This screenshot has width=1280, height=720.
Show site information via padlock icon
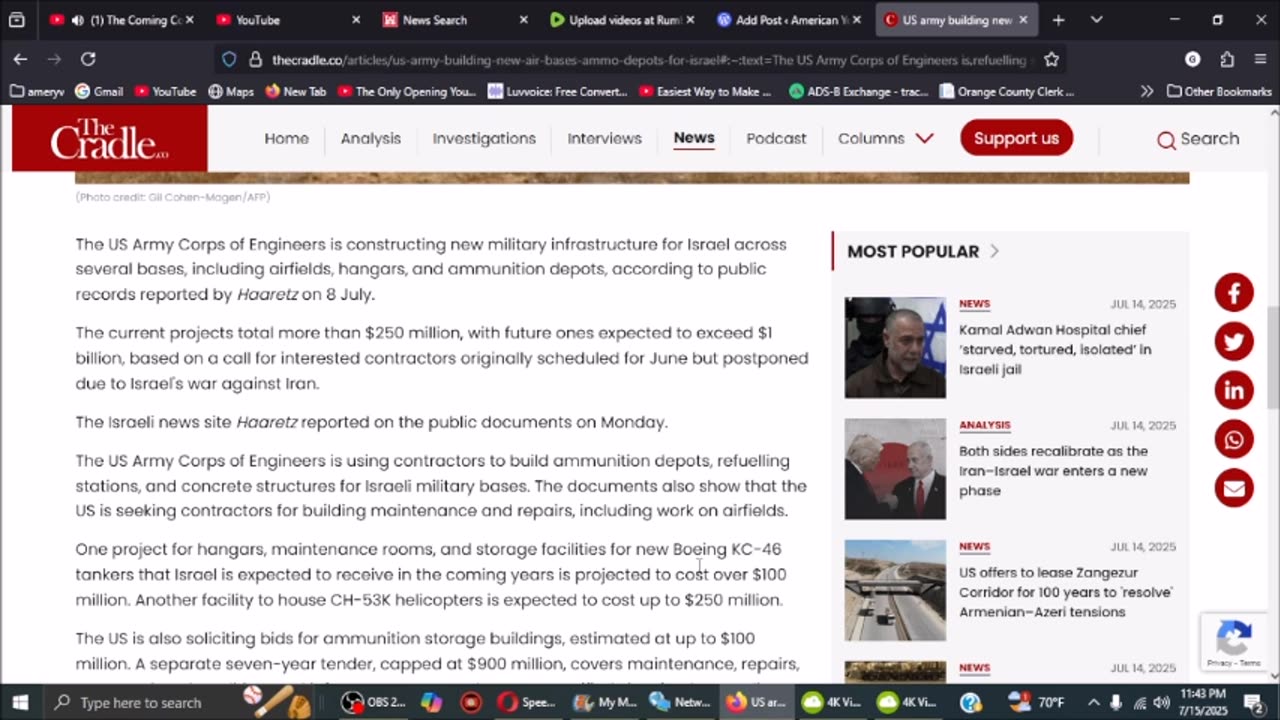255,59
